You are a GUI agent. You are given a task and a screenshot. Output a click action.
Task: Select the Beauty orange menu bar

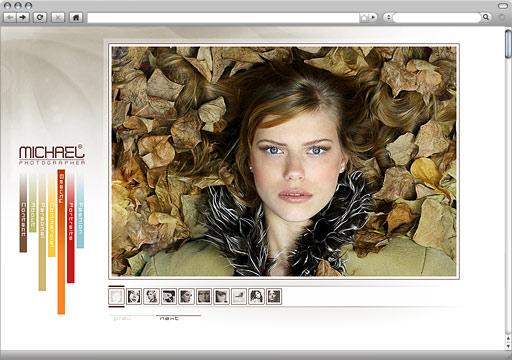point(61,242)
